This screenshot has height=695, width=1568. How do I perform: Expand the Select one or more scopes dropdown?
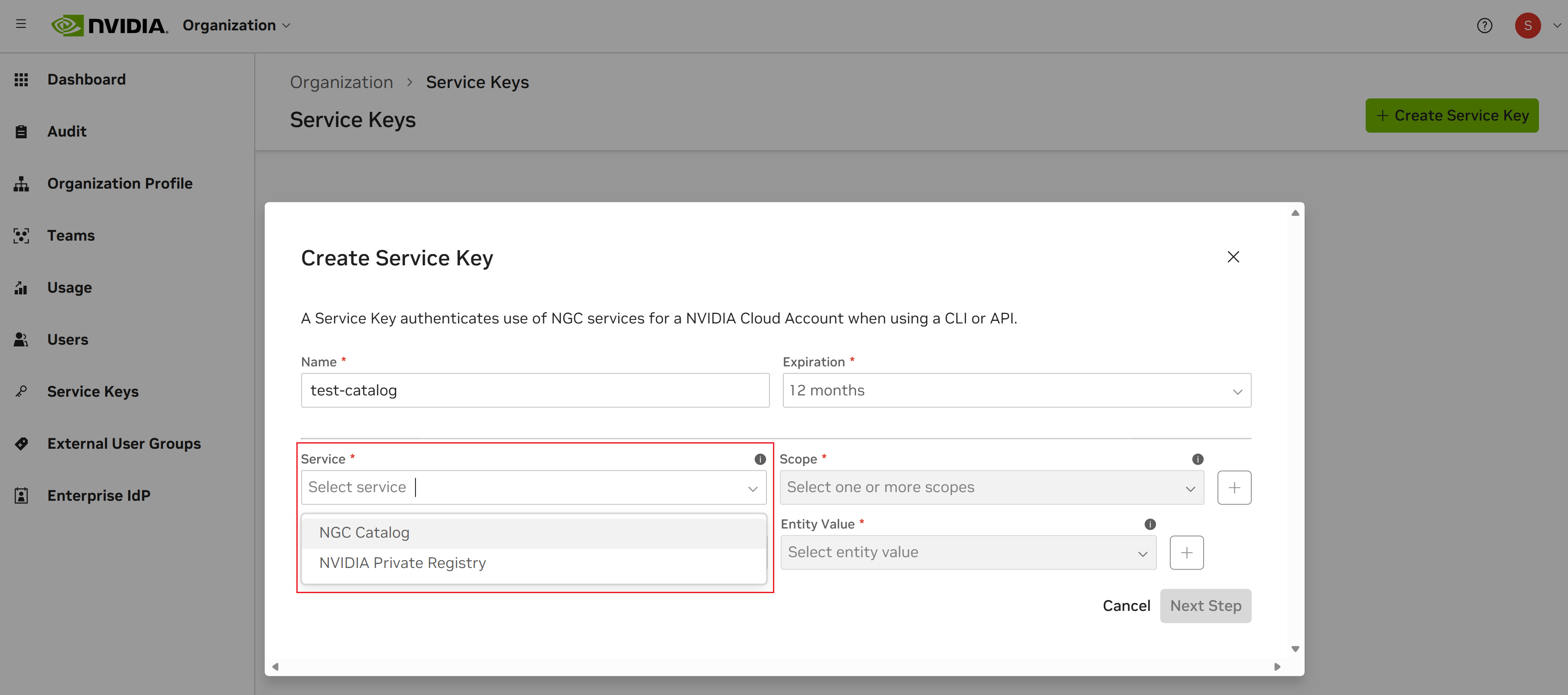point(992,487)
